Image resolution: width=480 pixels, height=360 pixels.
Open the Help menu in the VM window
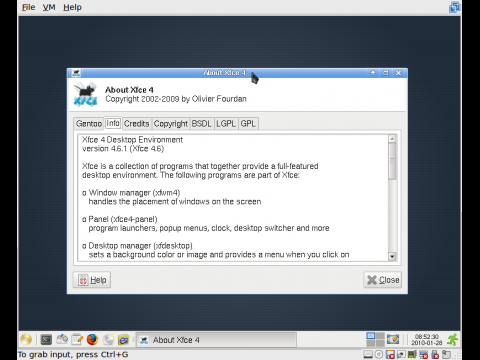pos(72,7)
